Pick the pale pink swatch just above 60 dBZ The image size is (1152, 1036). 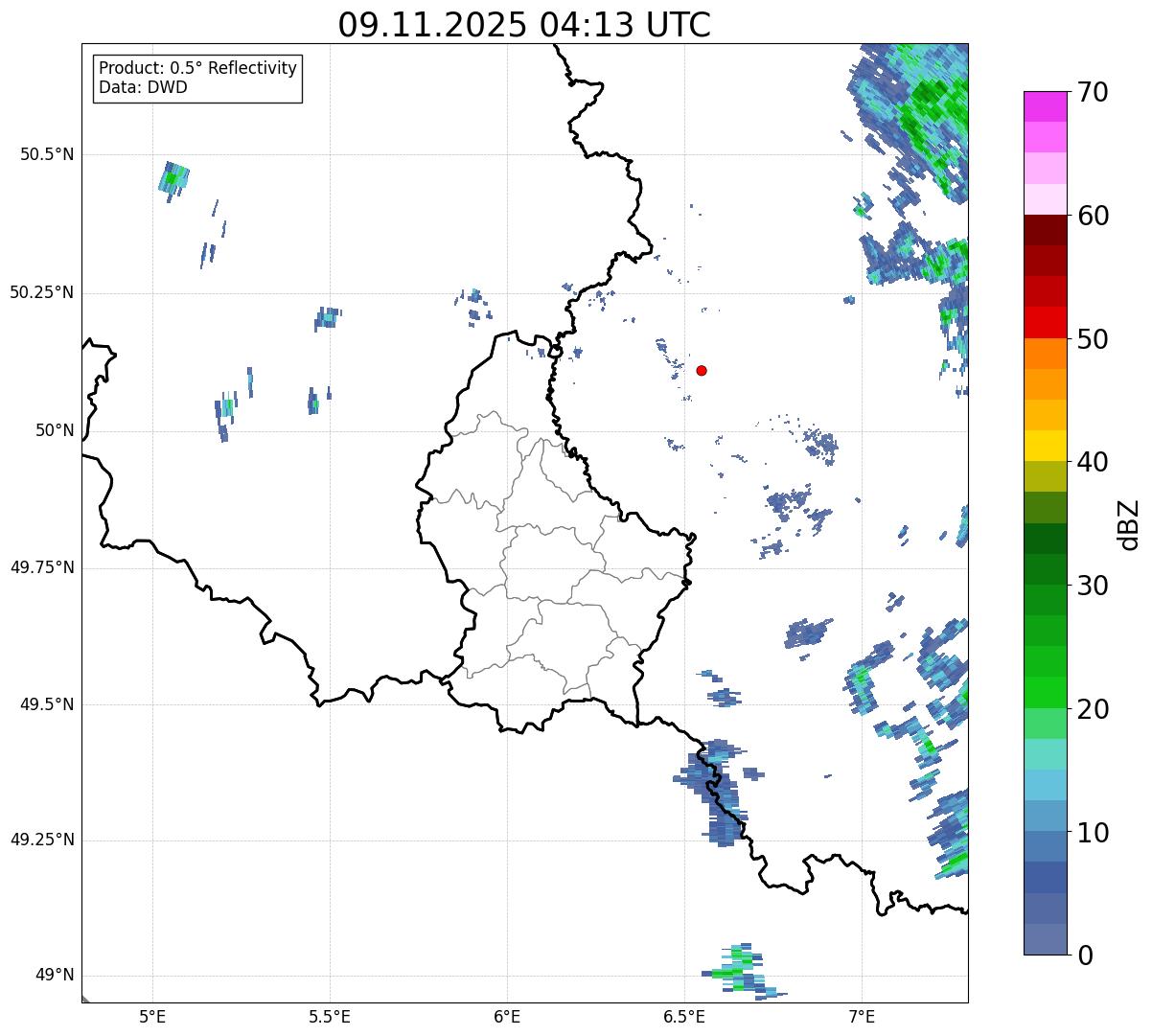click(x=1045, y=199)
